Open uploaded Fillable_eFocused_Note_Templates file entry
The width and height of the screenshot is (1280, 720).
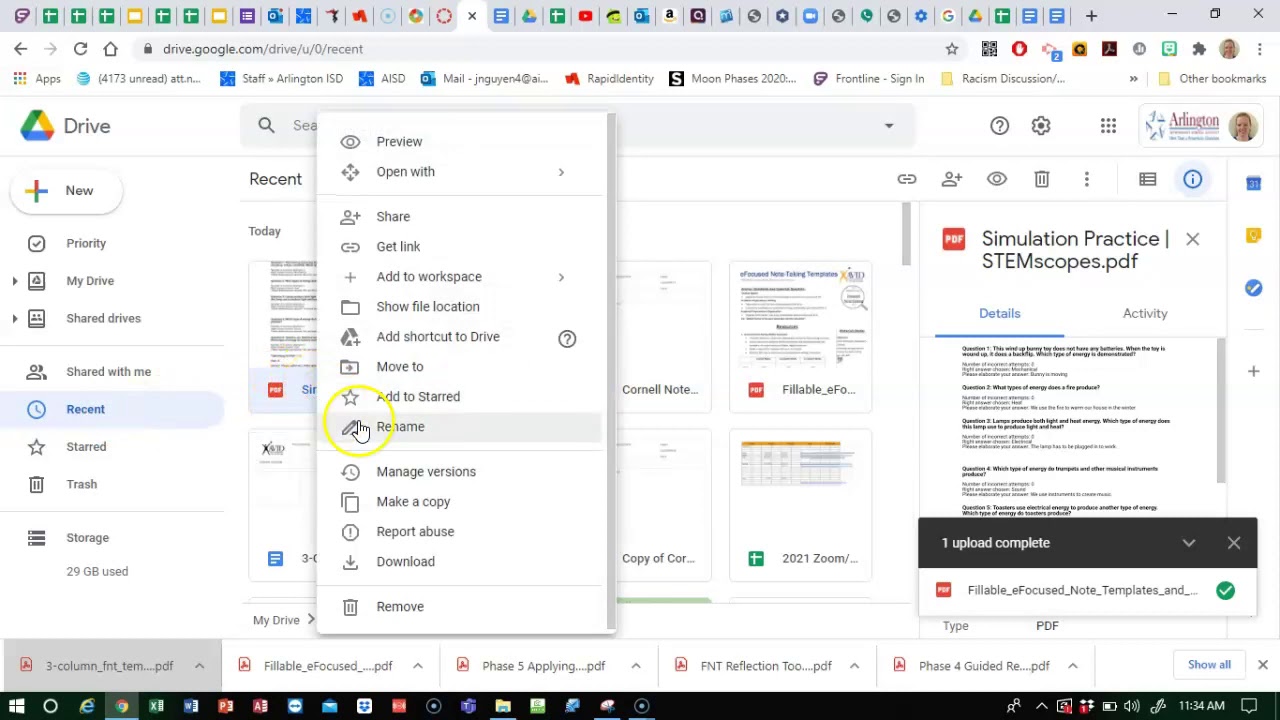[x=1087, y=590]
